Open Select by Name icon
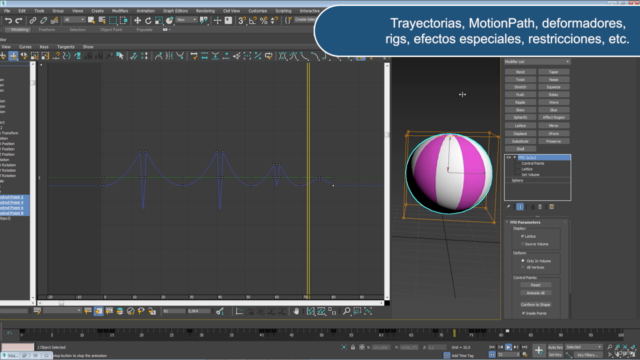The width and height of the screenshot is (640, 360). point(102,20)
